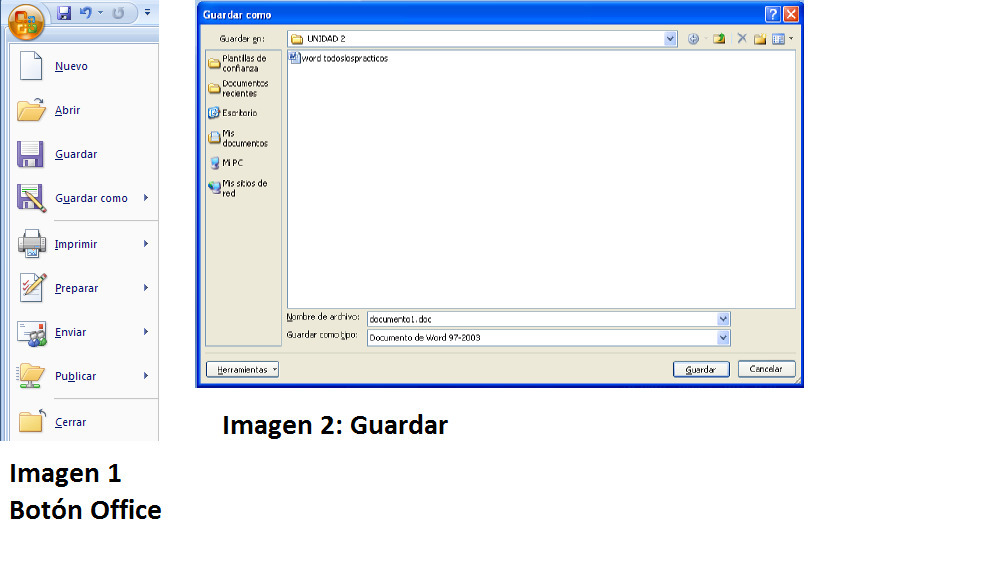This screenshot has width=1003, height=588.
Task: Open the Views icon in dialog toolbar
Action: pos(779,39)
